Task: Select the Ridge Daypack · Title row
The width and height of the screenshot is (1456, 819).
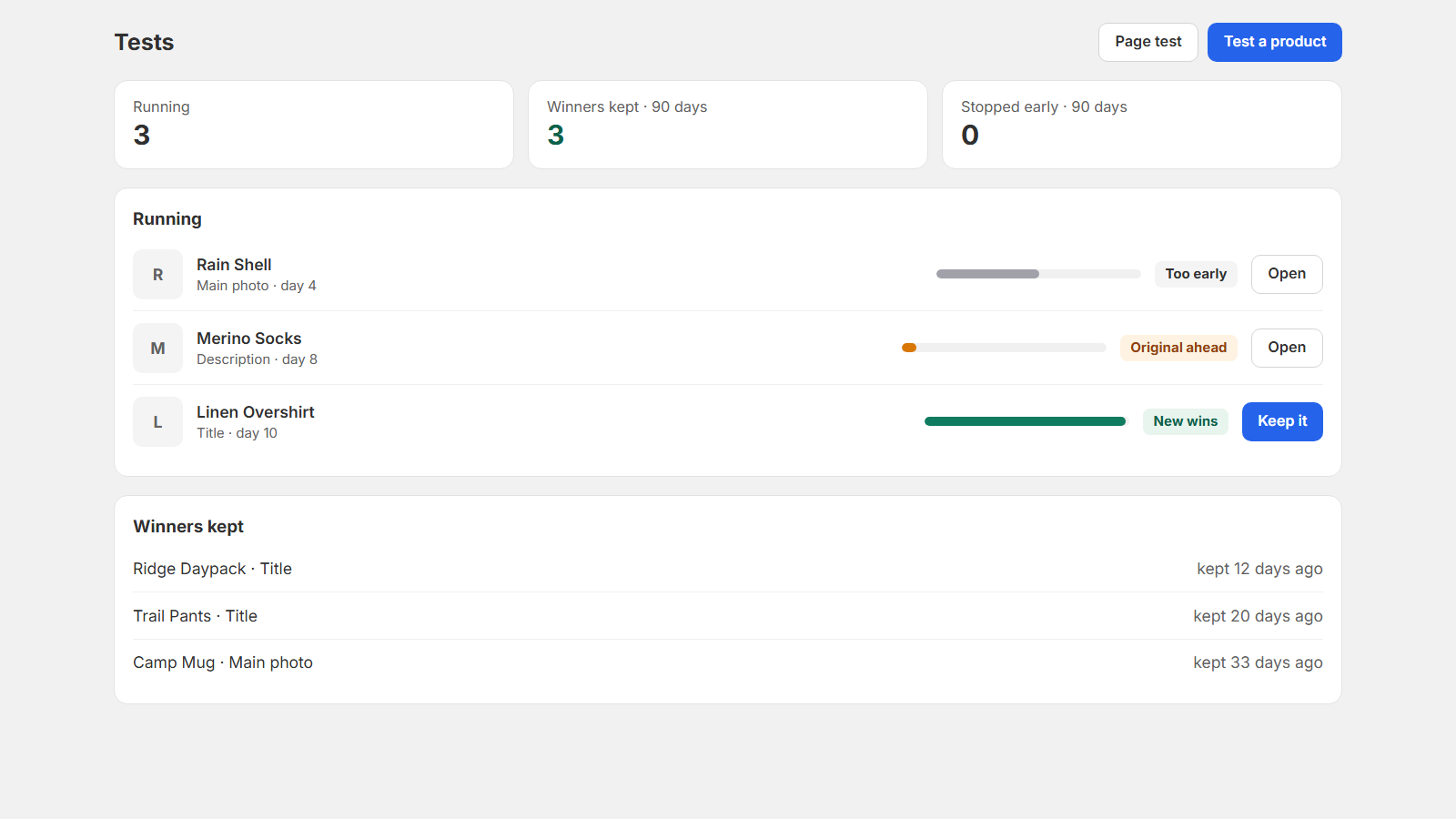Action: pyautogui.click(x=728, y=569)
